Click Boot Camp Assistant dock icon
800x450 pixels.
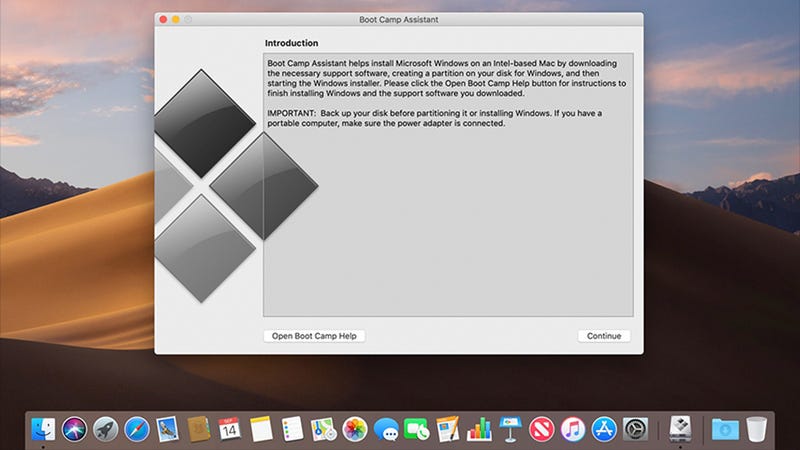680,429
